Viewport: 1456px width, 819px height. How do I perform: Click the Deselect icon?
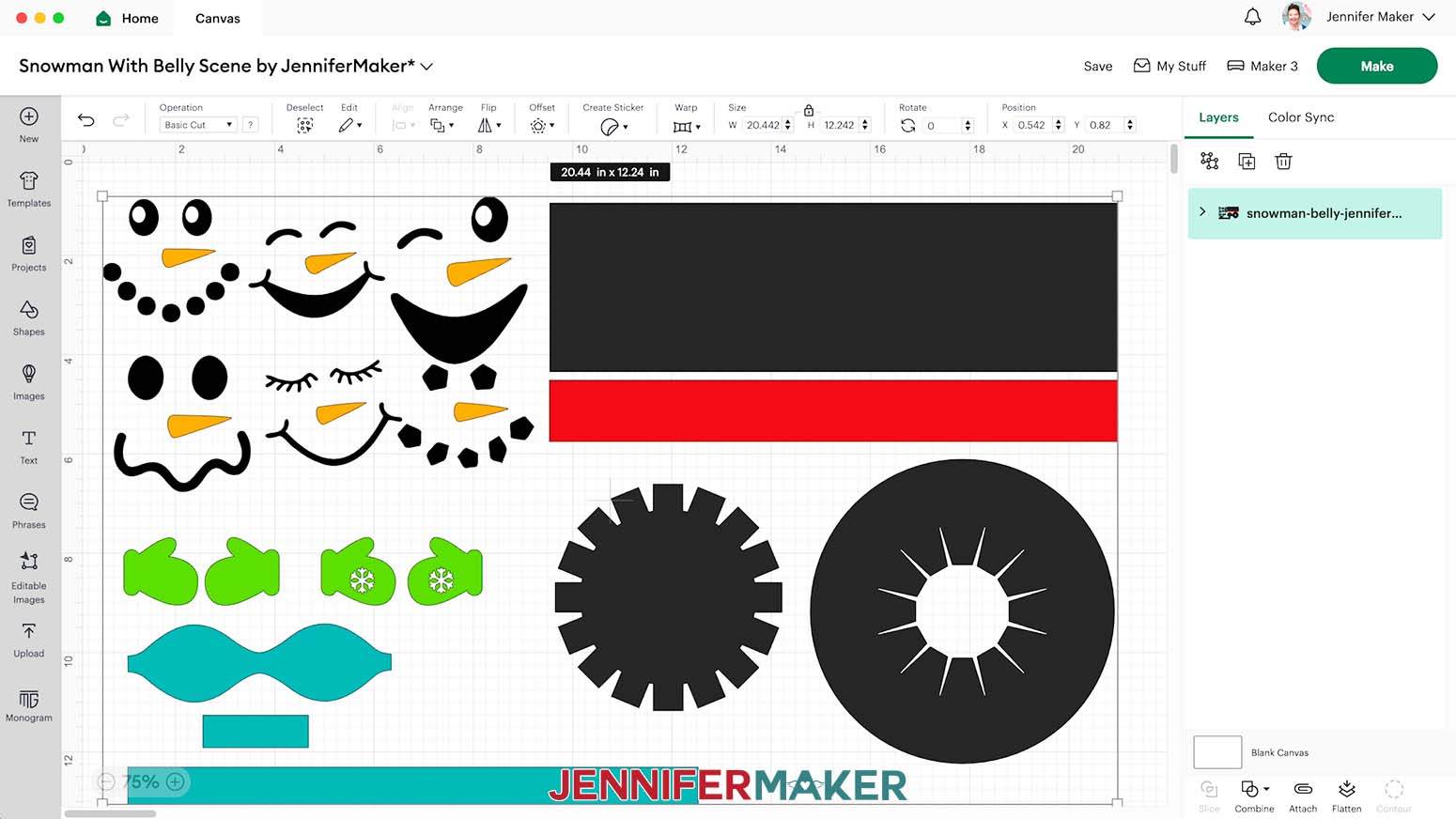pyautogui.click(x=304, y=125)
